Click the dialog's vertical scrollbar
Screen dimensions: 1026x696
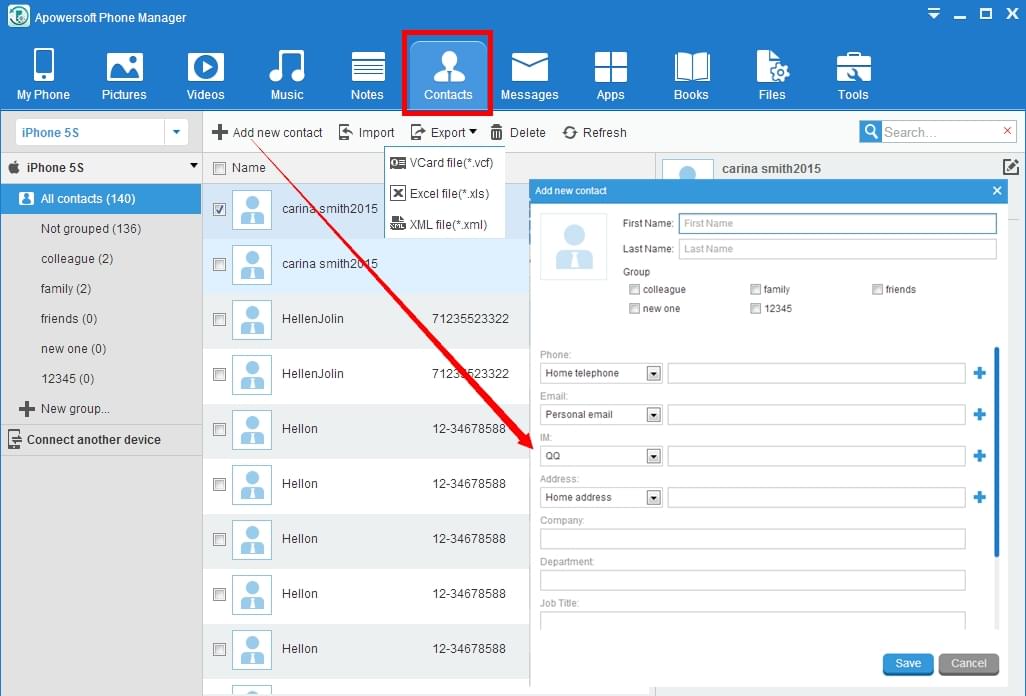(x=996, y=450)
